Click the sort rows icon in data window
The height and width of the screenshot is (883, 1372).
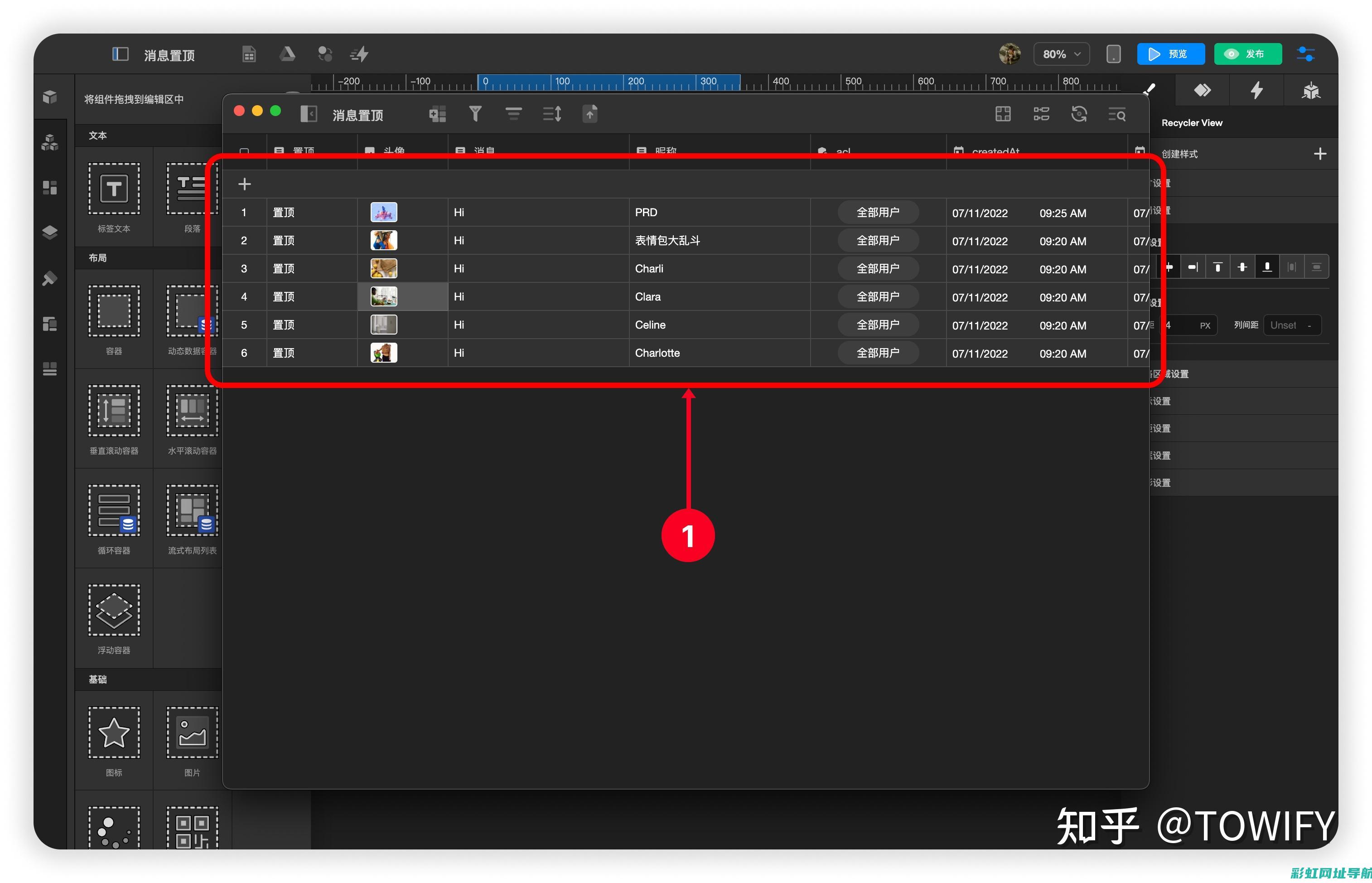552,114
